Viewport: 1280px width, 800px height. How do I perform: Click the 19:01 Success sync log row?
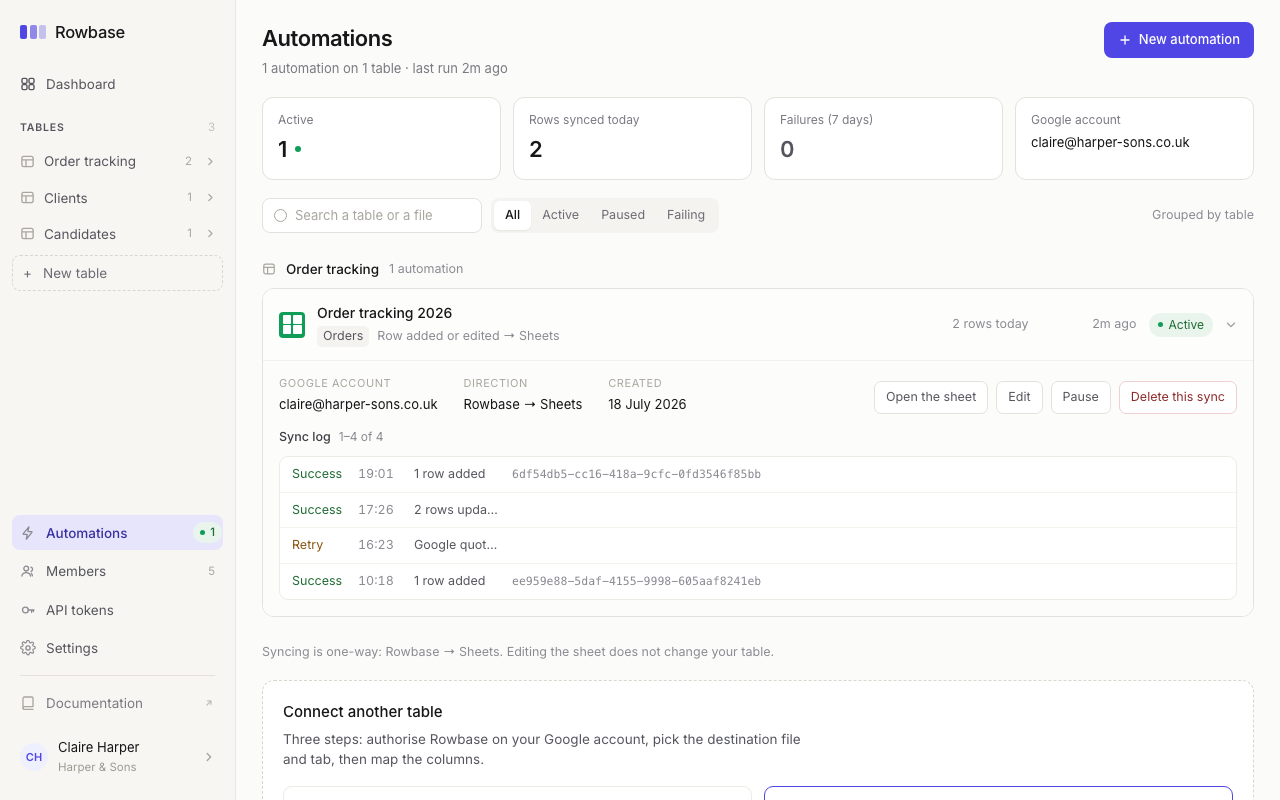(x=758, y=474)
